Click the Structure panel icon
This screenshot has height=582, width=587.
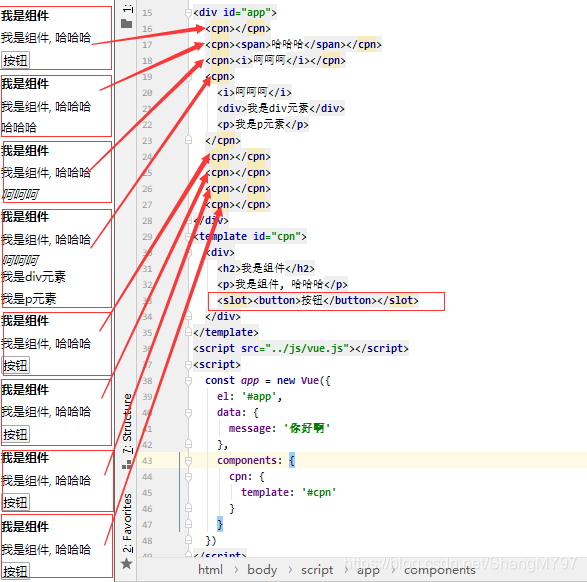(x=127, y=464)
